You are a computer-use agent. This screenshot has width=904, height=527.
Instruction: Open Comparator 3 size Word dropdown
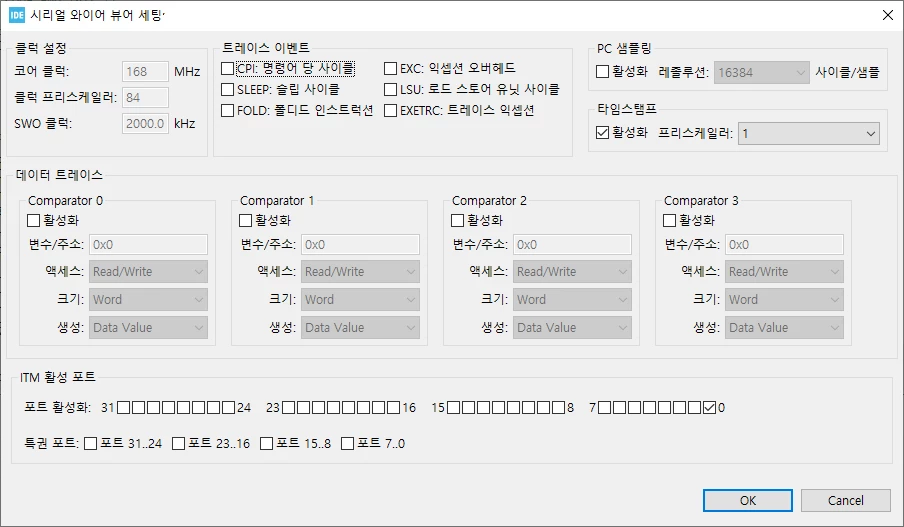click(x=784, y=299)
